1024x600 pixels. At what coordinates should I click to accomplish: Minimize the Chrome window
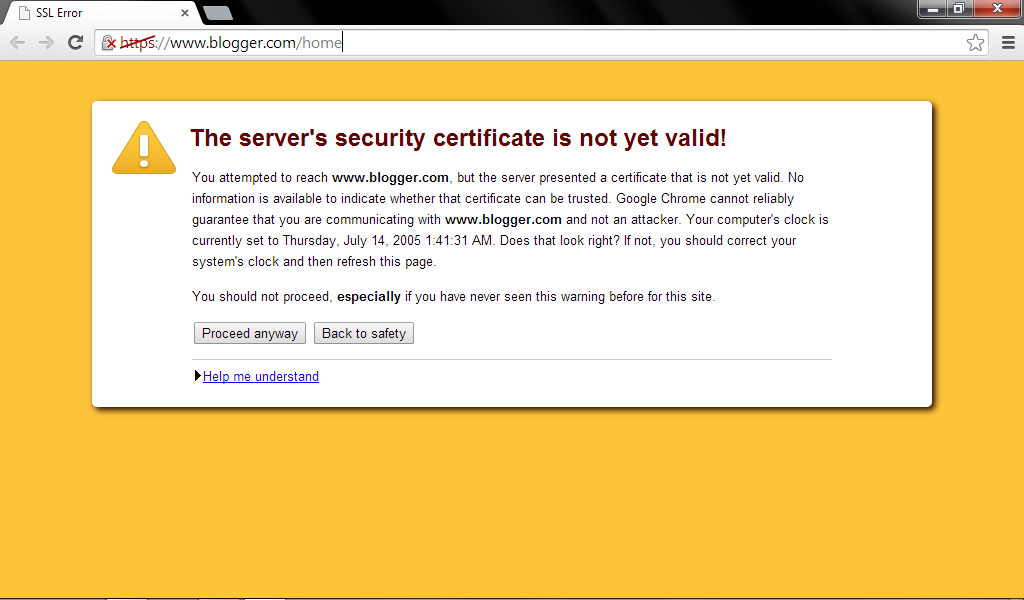click(x=933, y=8)
